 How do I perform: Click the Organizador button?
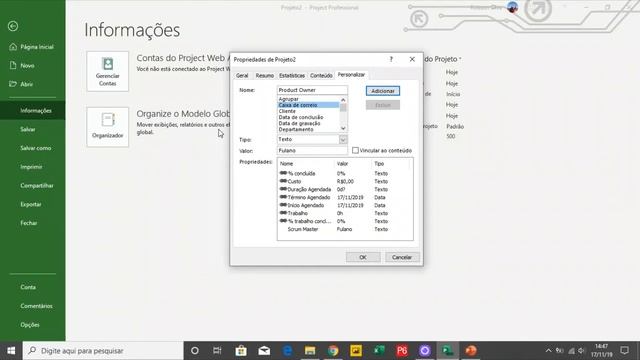click(108, 127)
